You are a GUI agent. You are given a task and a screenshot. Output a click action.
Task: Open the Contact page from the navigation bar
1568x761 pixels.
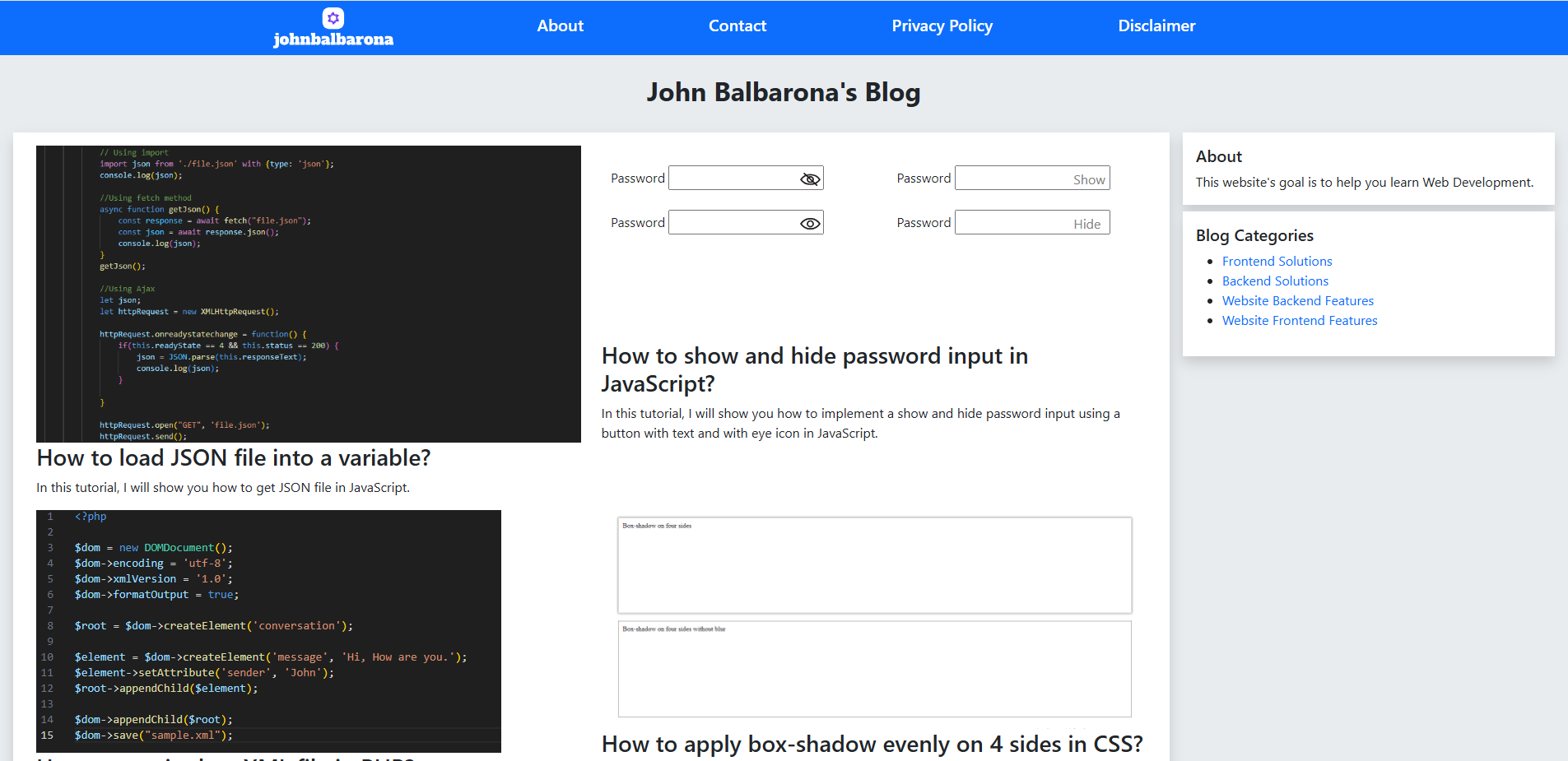737,26
